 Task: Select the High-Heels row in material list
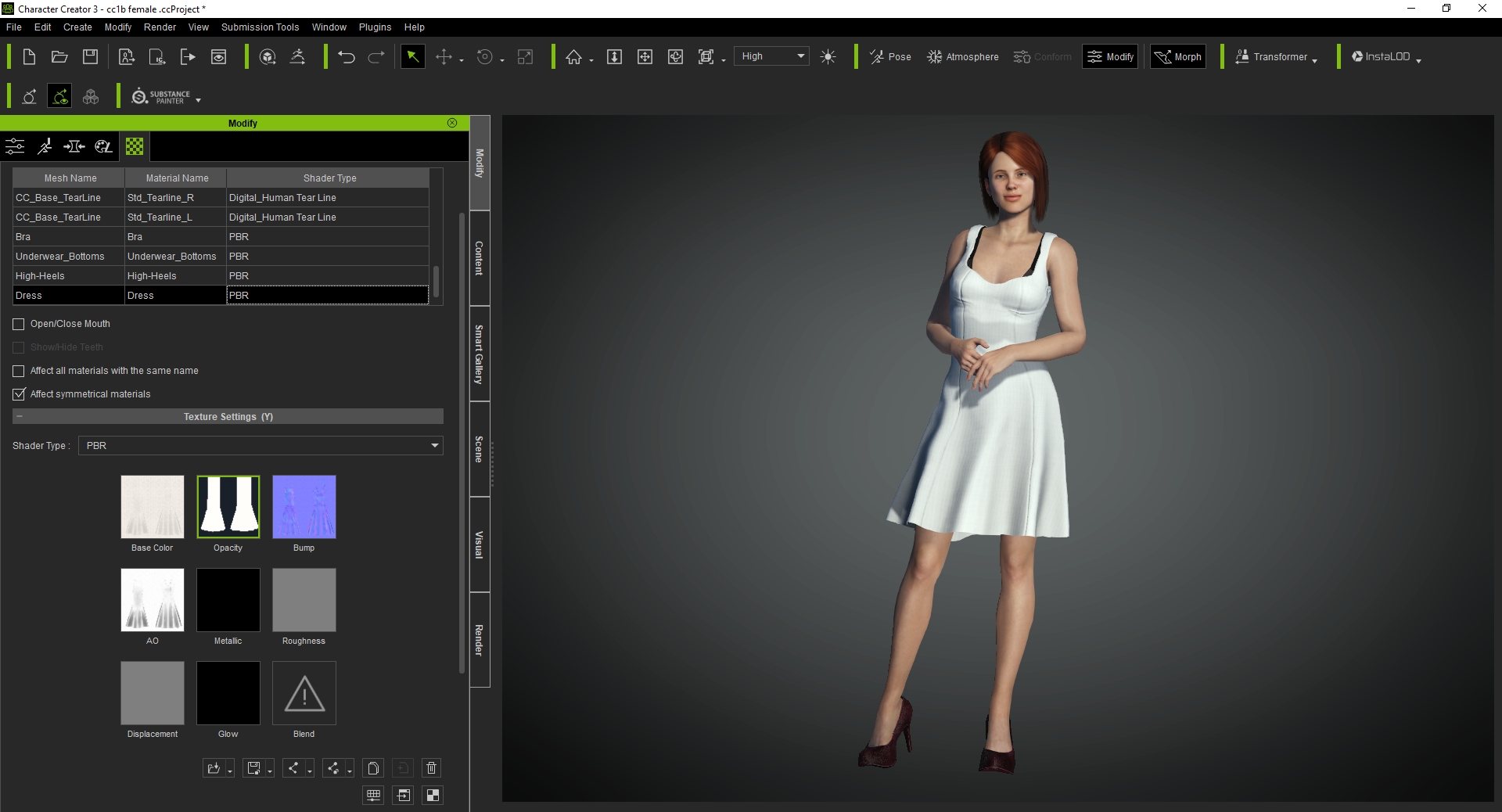(x=221, y=275)
